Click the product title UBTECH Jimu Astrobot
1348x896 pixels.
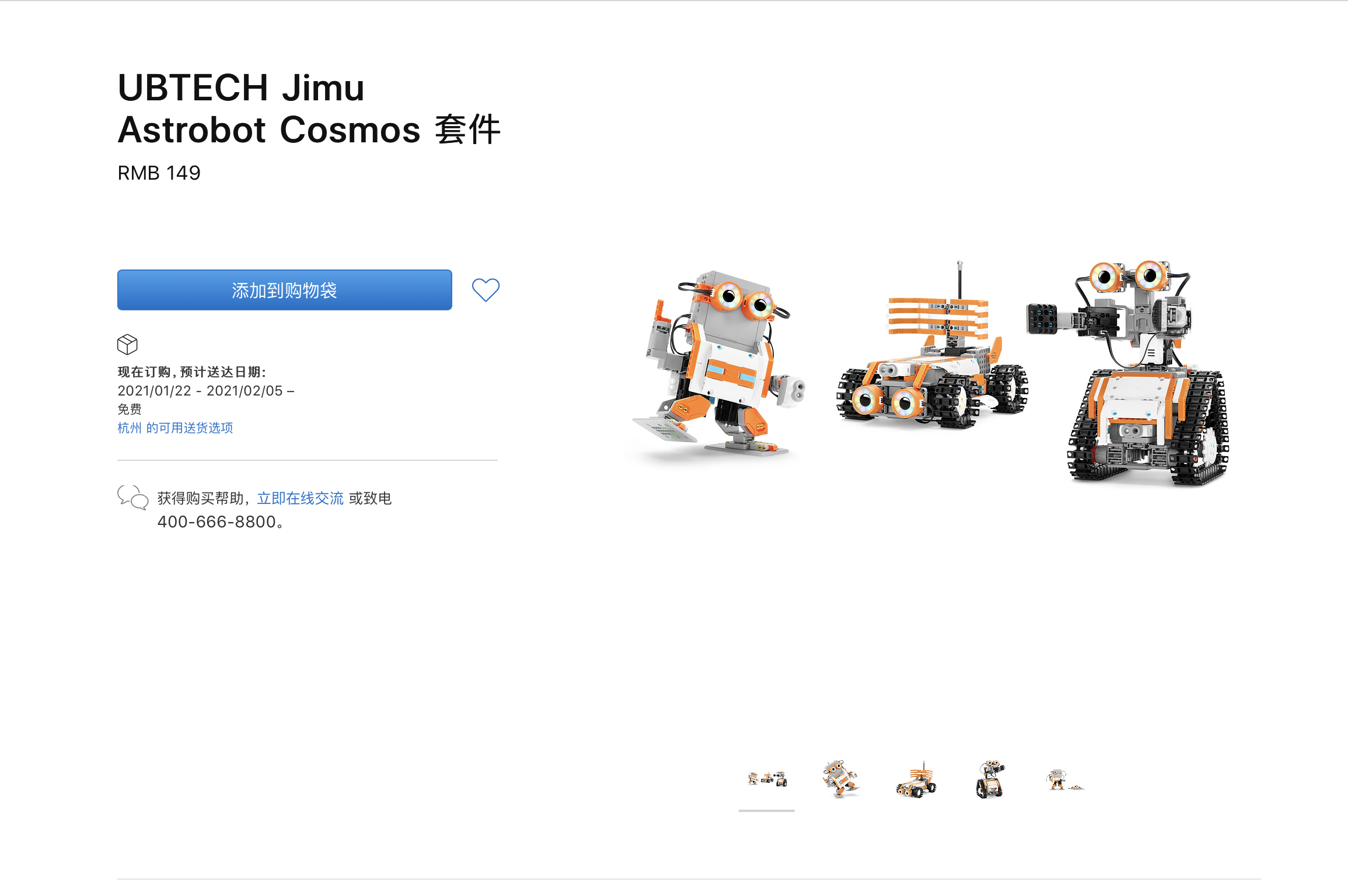pos(309,108)
